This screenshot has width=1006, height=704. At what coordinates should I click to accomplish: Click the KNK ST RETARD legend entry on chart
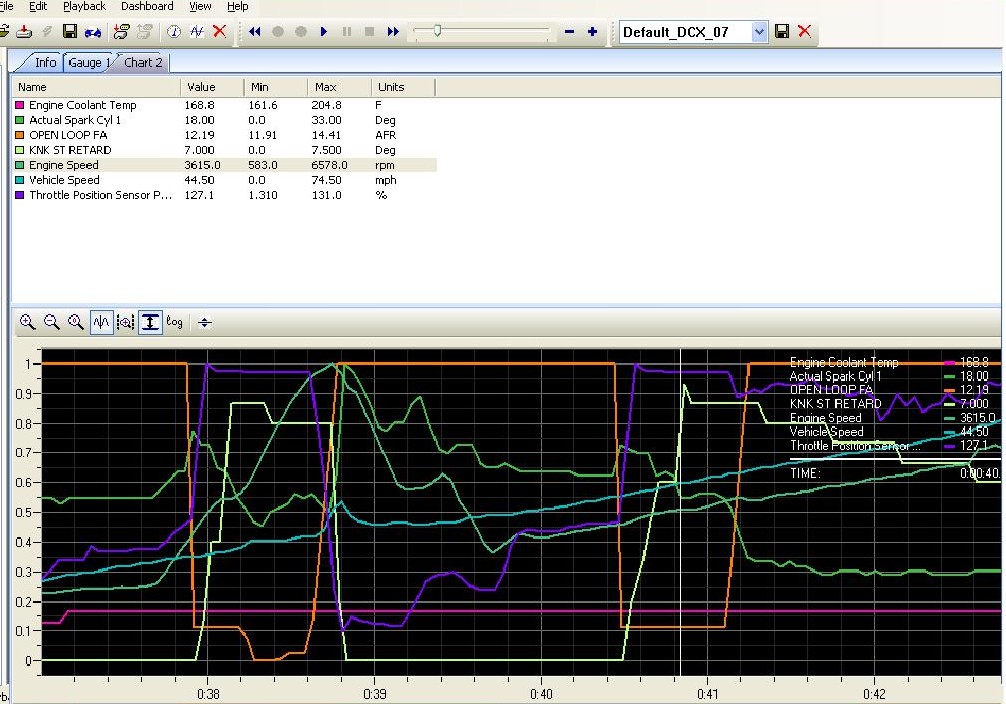[x=835, y=404]
